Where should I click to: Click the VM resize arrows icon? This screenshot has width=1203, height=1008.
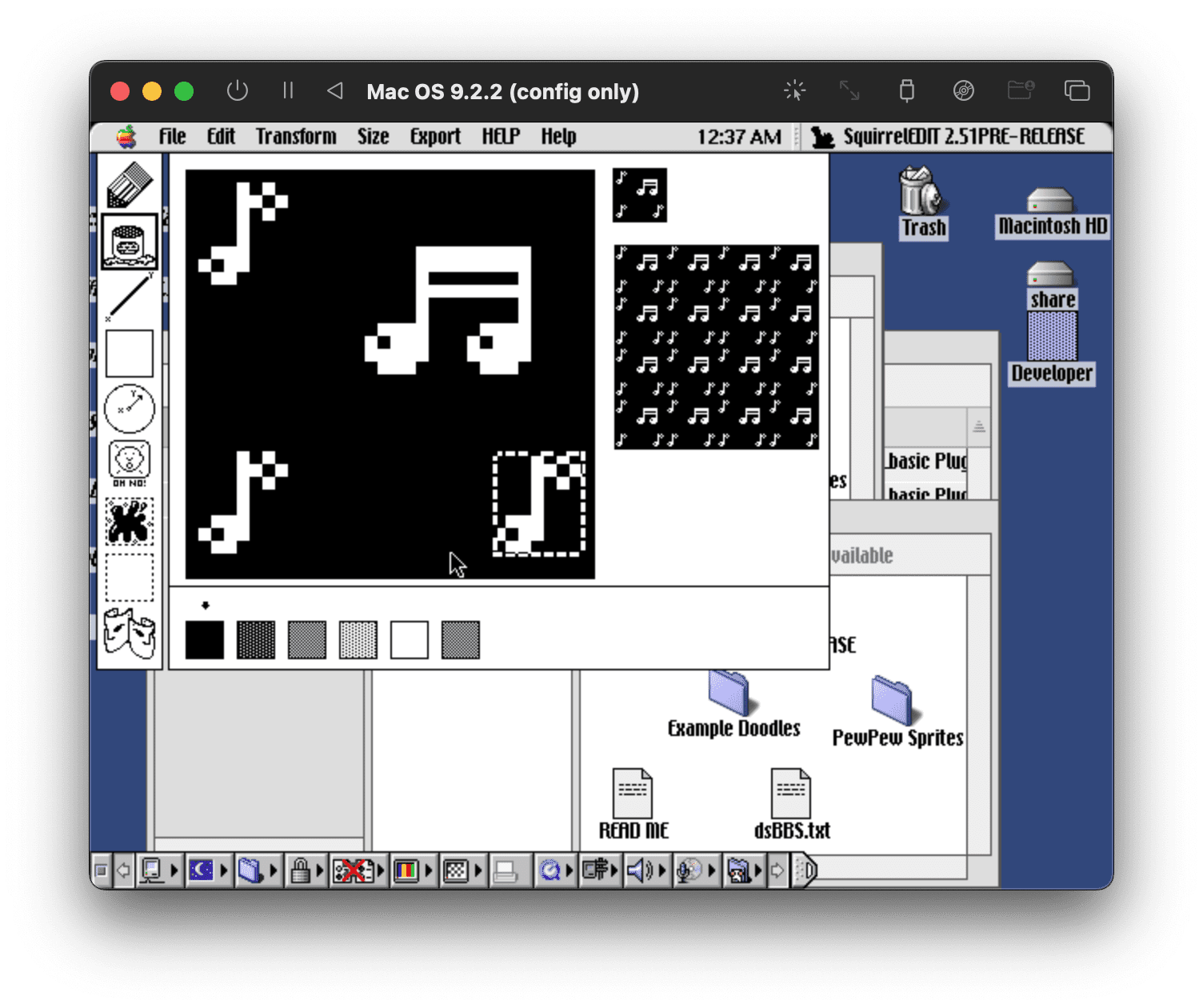(849, 90)
